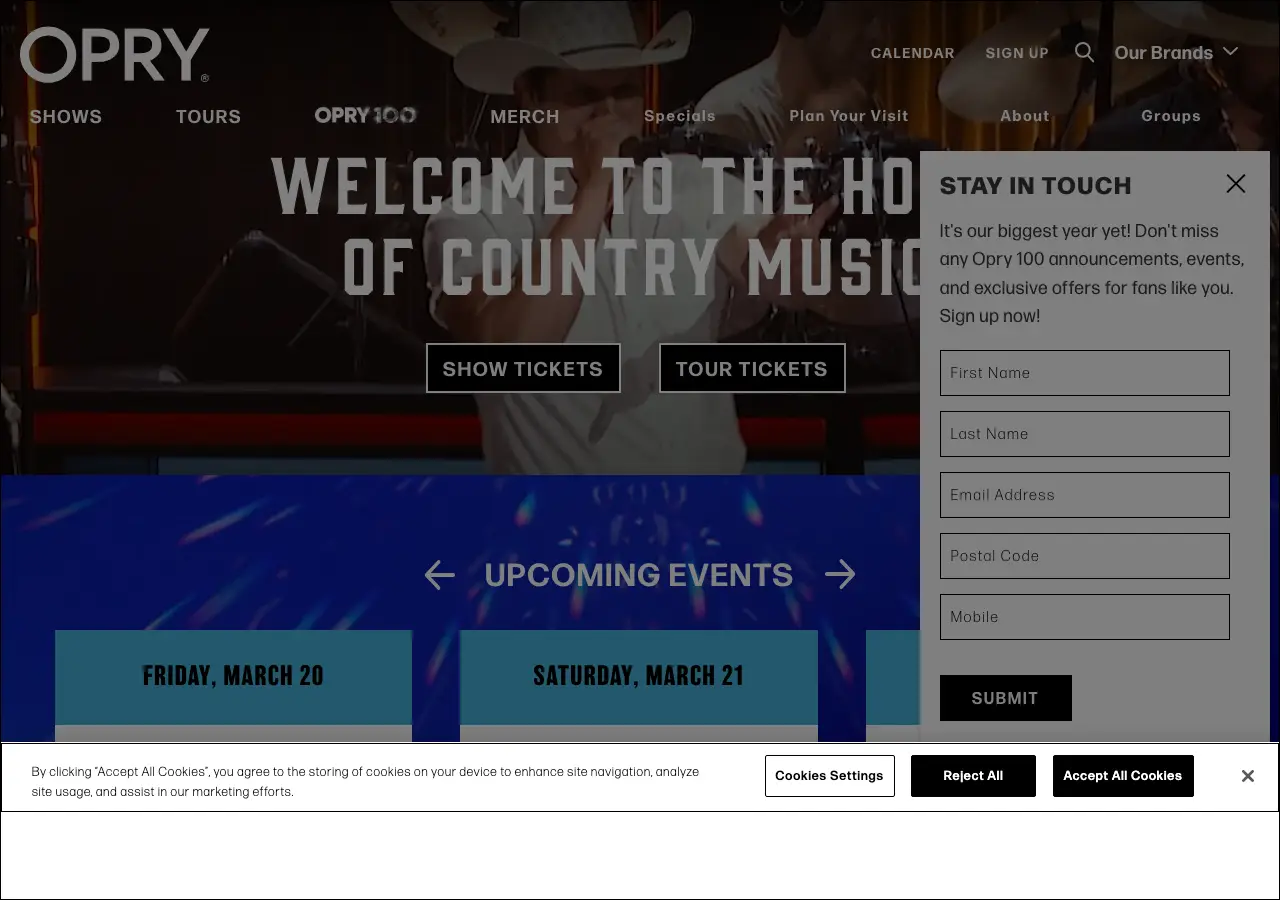Click the TOUR TICKETS button
Screen dimensions: 1280x900
[752, 368]
